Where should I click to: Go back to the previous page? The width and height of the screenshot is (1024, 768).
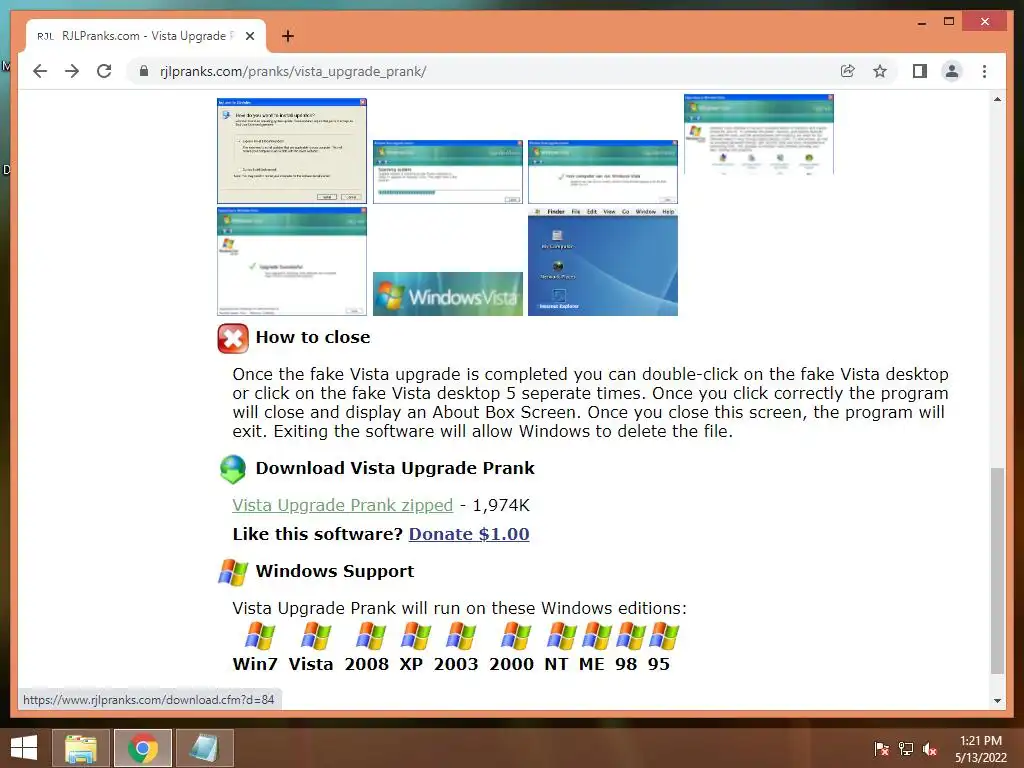40,71
